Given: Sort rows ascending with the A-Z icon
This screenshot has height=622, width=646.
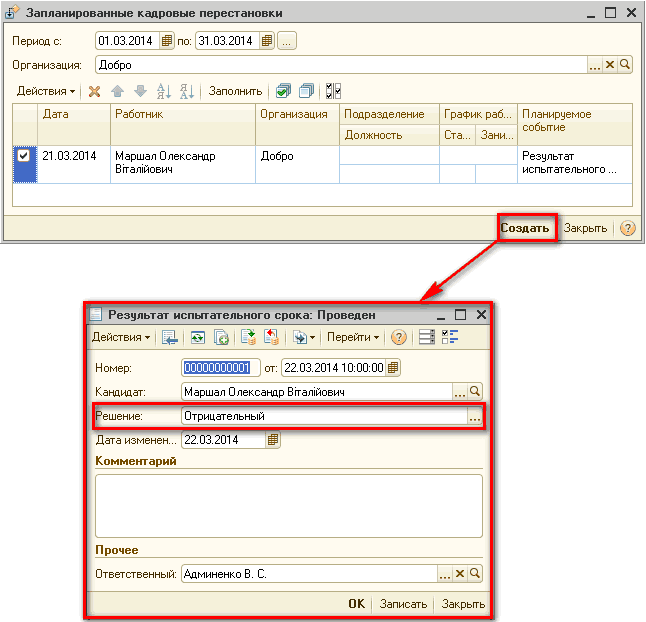Looking at the screenshot, I should tap(165, 91).
